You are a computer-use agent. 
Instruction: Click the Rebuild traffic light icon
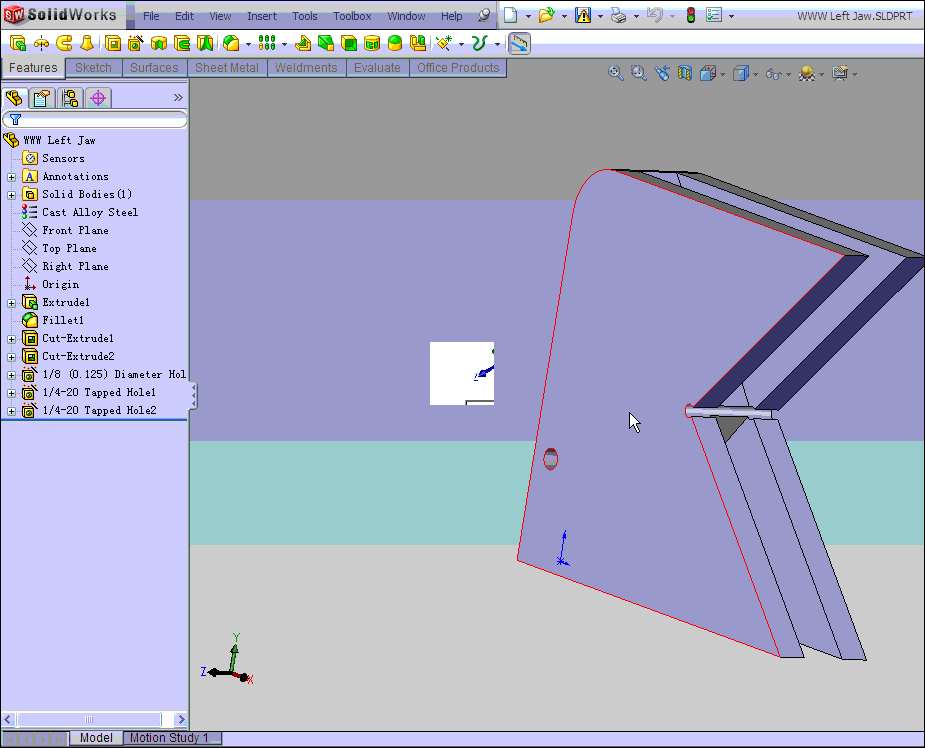coord(690,15)
